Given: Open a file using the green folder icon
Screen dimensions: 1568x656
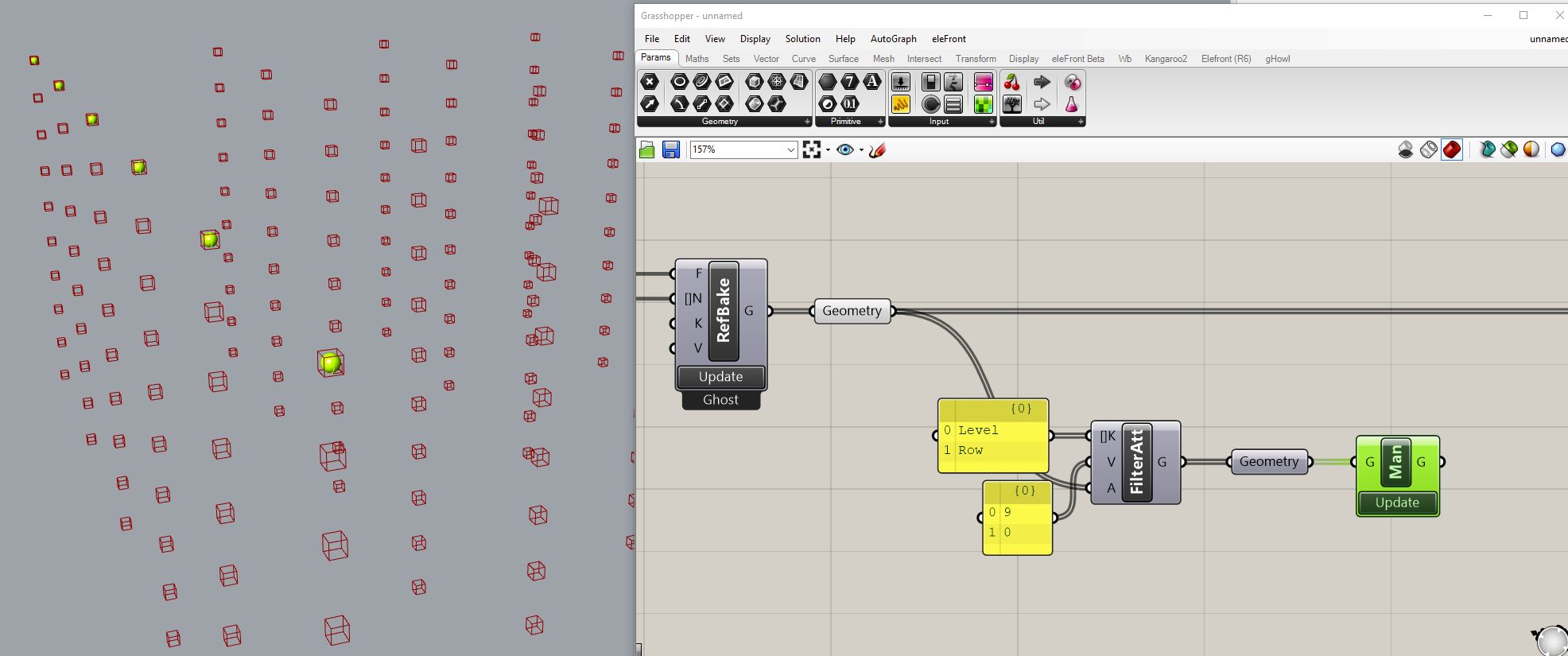Looking at the screenshot, I should [647, 149].
